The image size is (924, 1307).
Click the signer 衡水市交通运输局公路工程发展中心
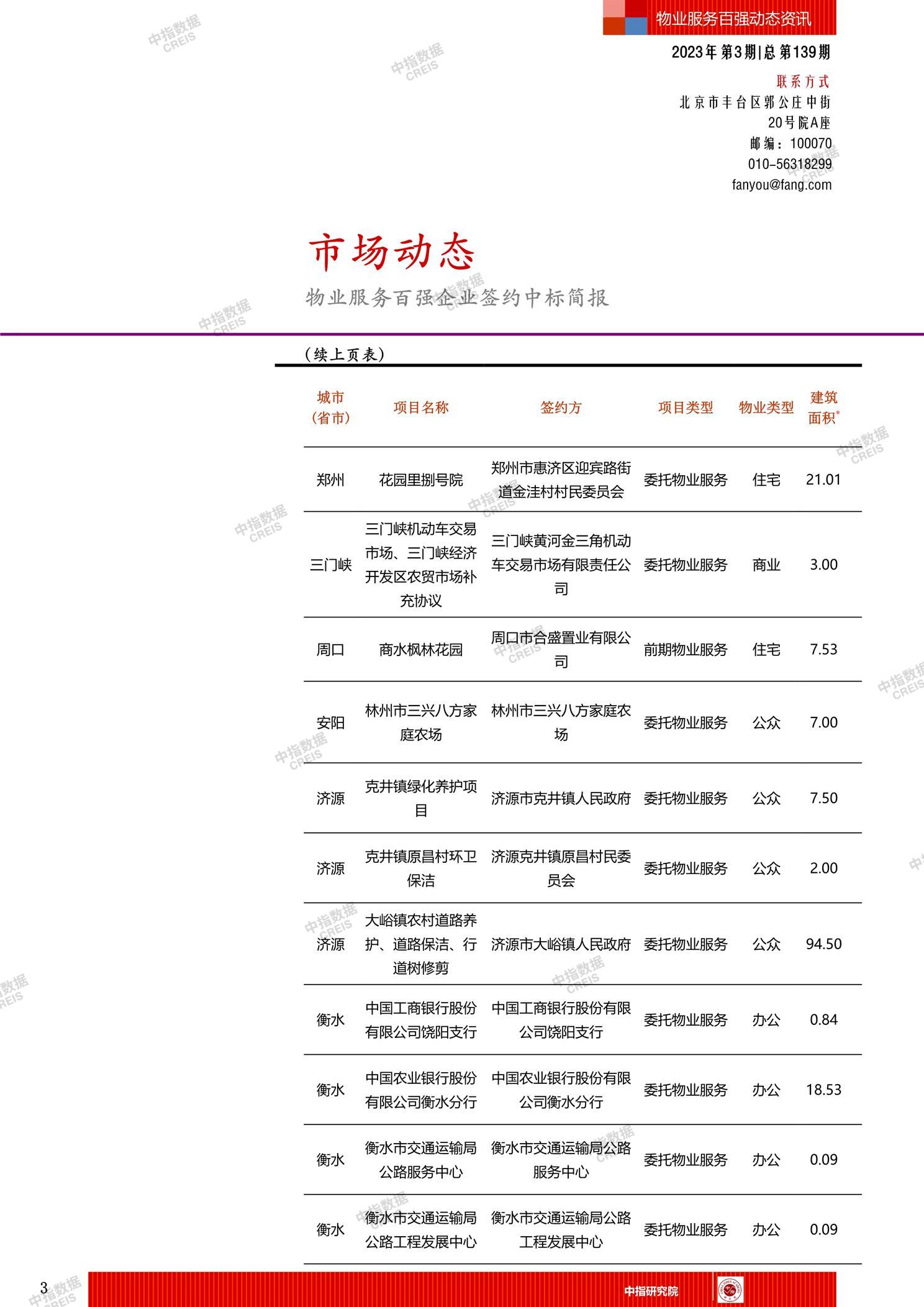pyautogui.click(x=561, y=1229)
